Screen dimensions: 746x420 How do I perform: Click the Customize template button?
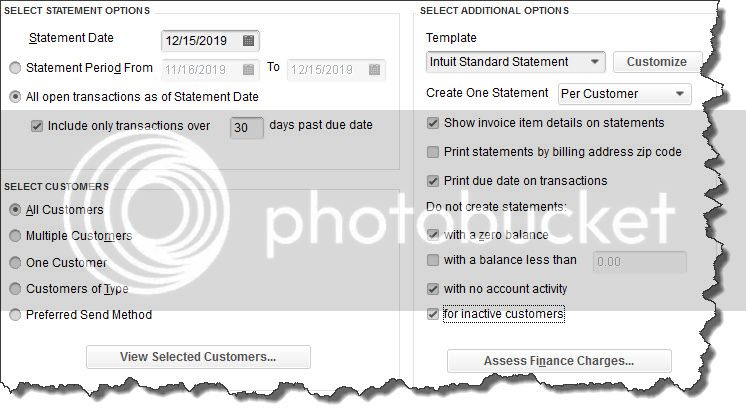click(x=657, y=62)
